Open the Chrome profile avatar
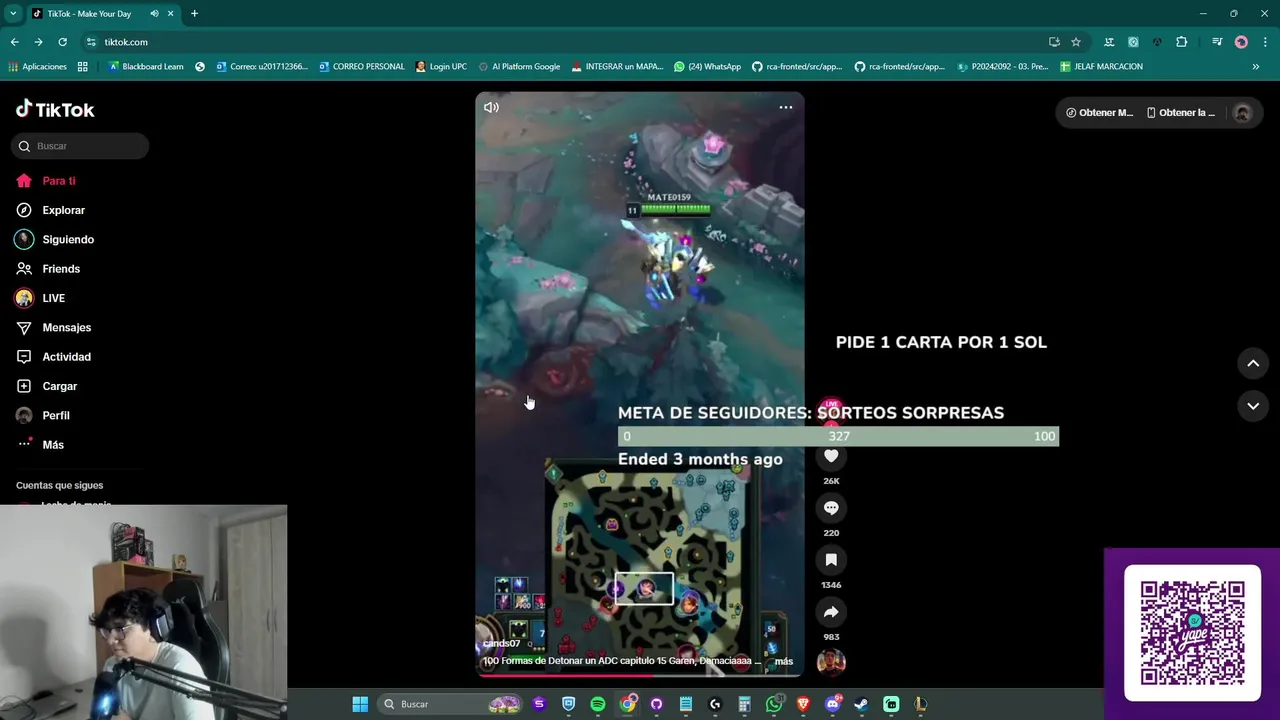 (1241, 42)
